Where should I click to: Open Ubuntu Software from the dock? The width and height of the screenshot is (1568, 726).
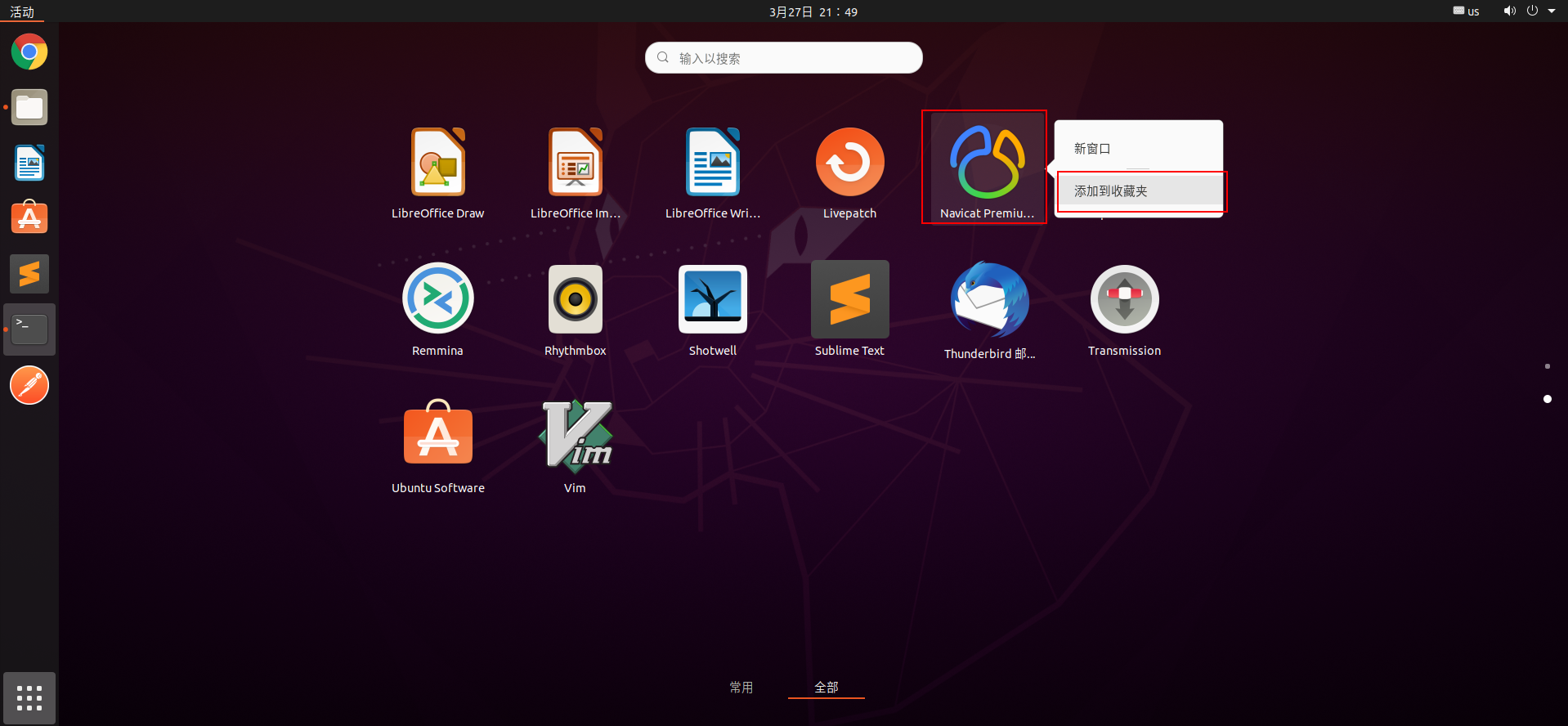point(29,217)
